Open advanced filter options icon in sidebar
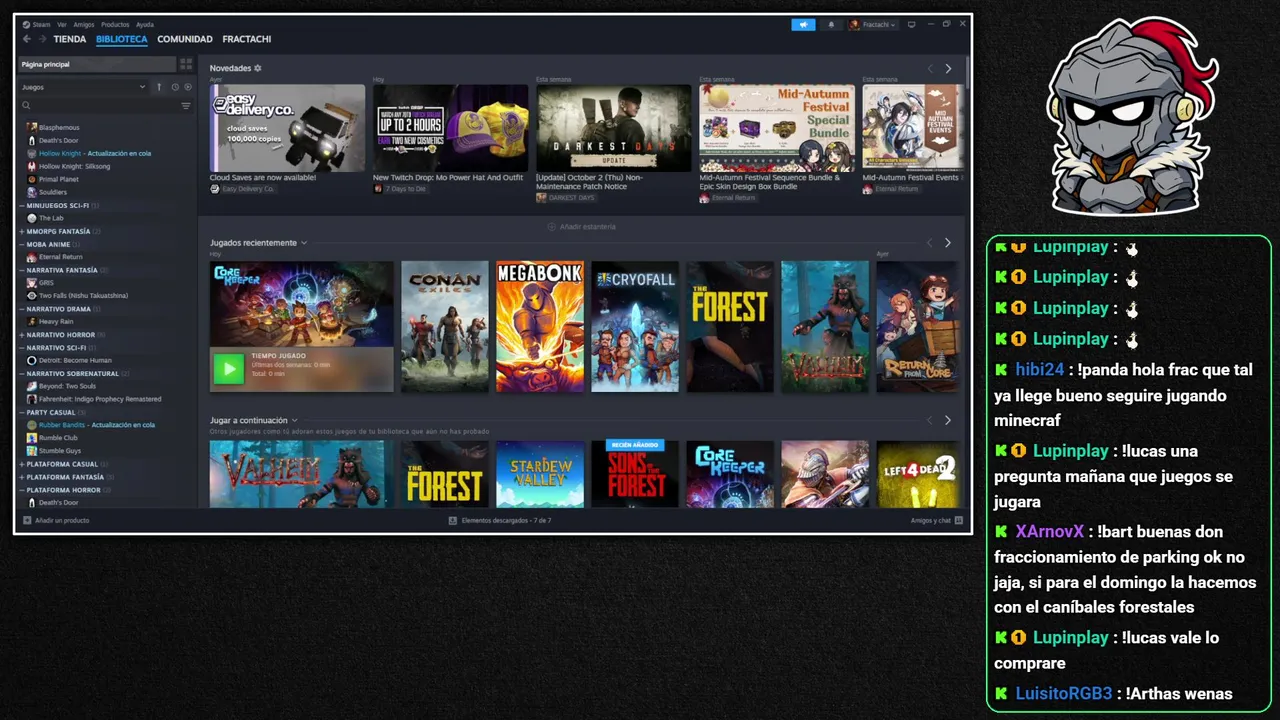The image size is (1280, 720). [x=186, y=106]
